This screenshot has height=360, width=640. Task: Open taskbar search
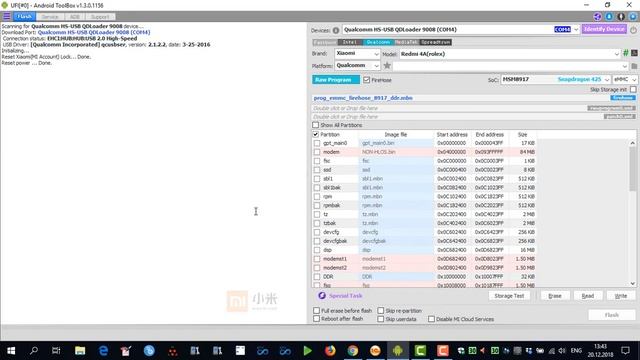[34, 351]
